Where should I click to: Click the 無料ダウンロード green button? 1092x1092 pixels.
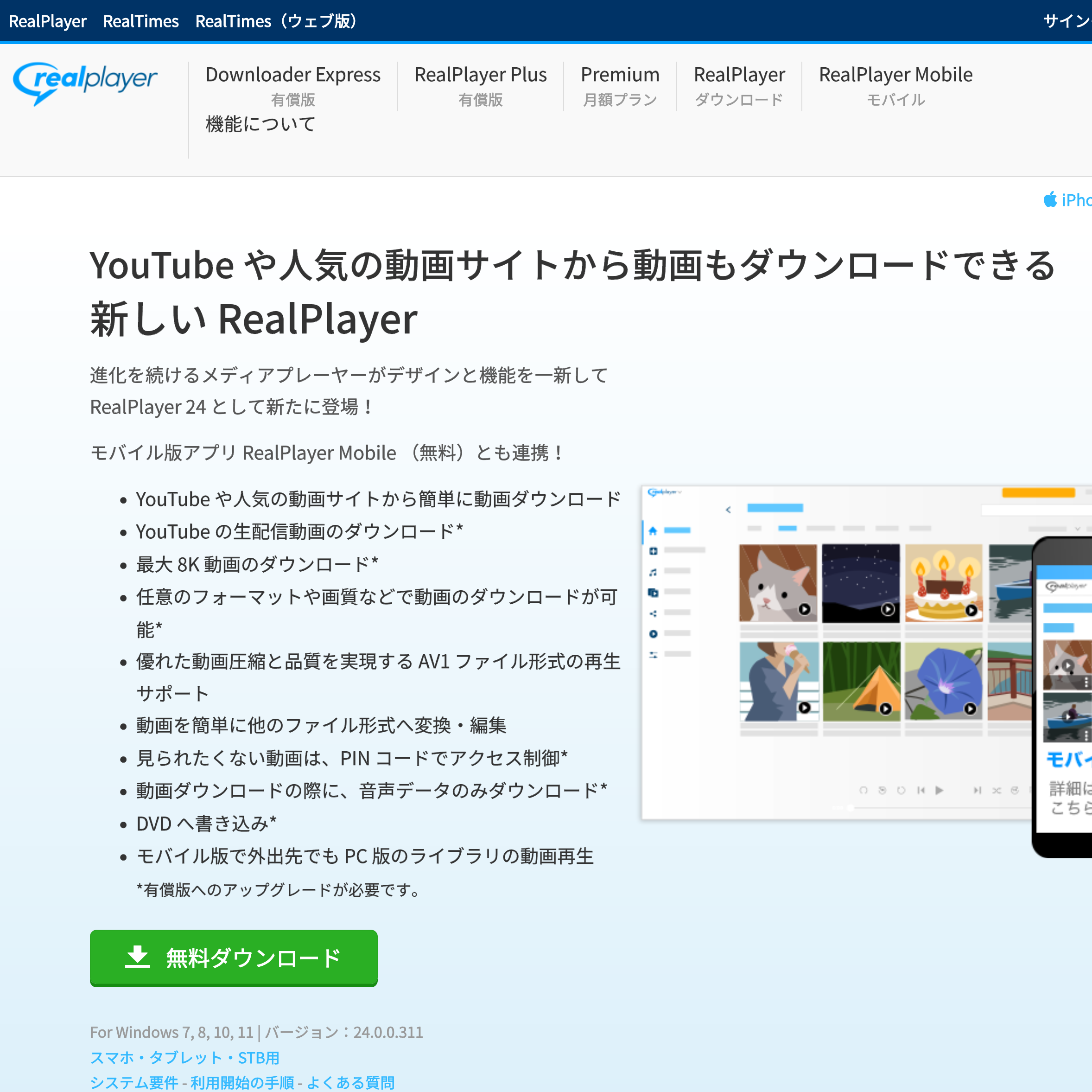[234, 958]
